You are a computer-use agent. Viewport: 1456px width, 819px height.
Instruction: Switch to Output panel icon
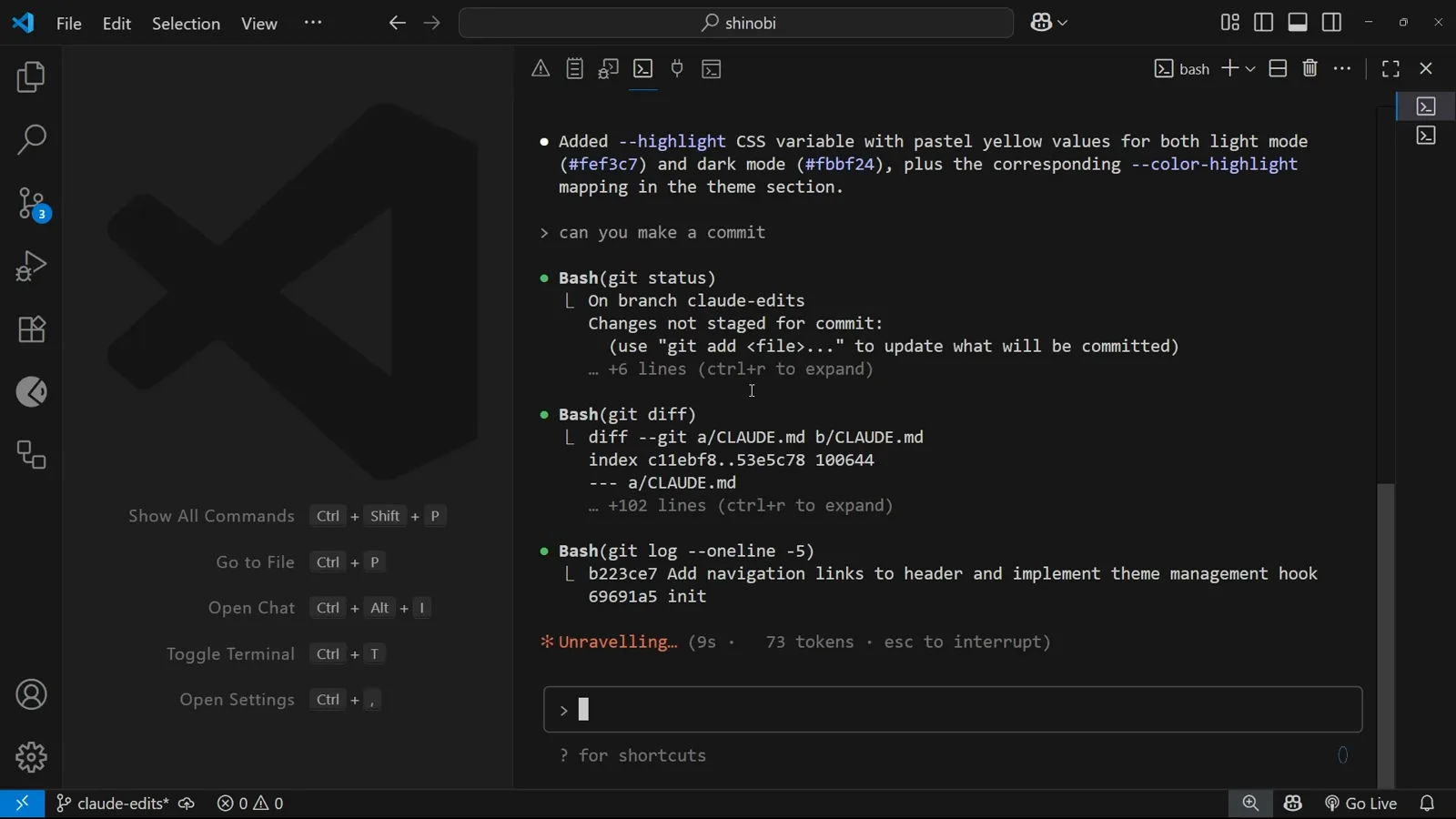pos(574,68)
